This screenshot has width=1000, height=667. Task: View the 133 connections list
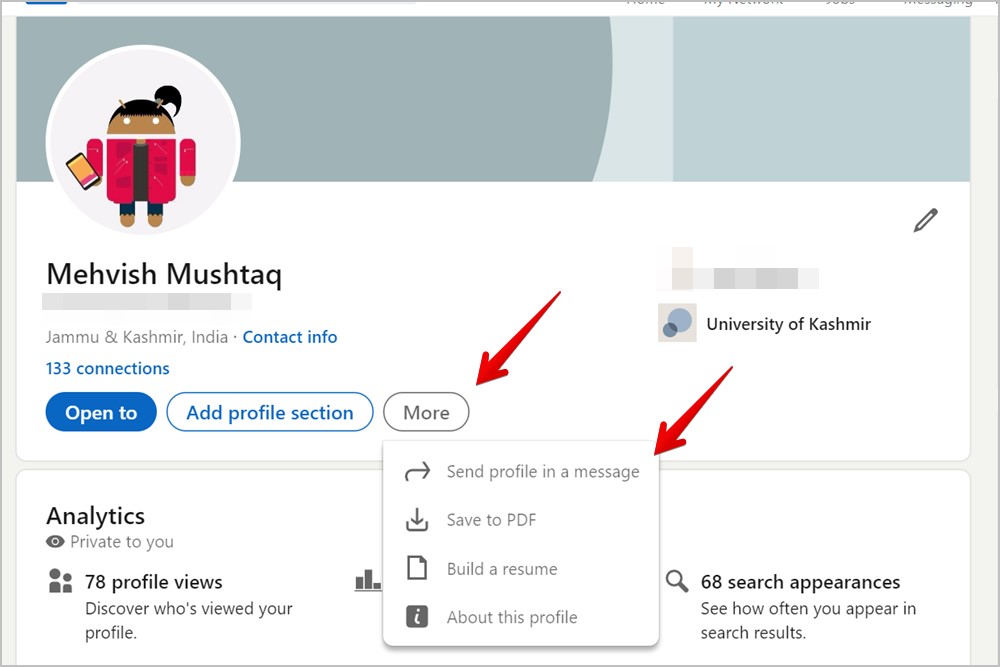tap(107, 368)
